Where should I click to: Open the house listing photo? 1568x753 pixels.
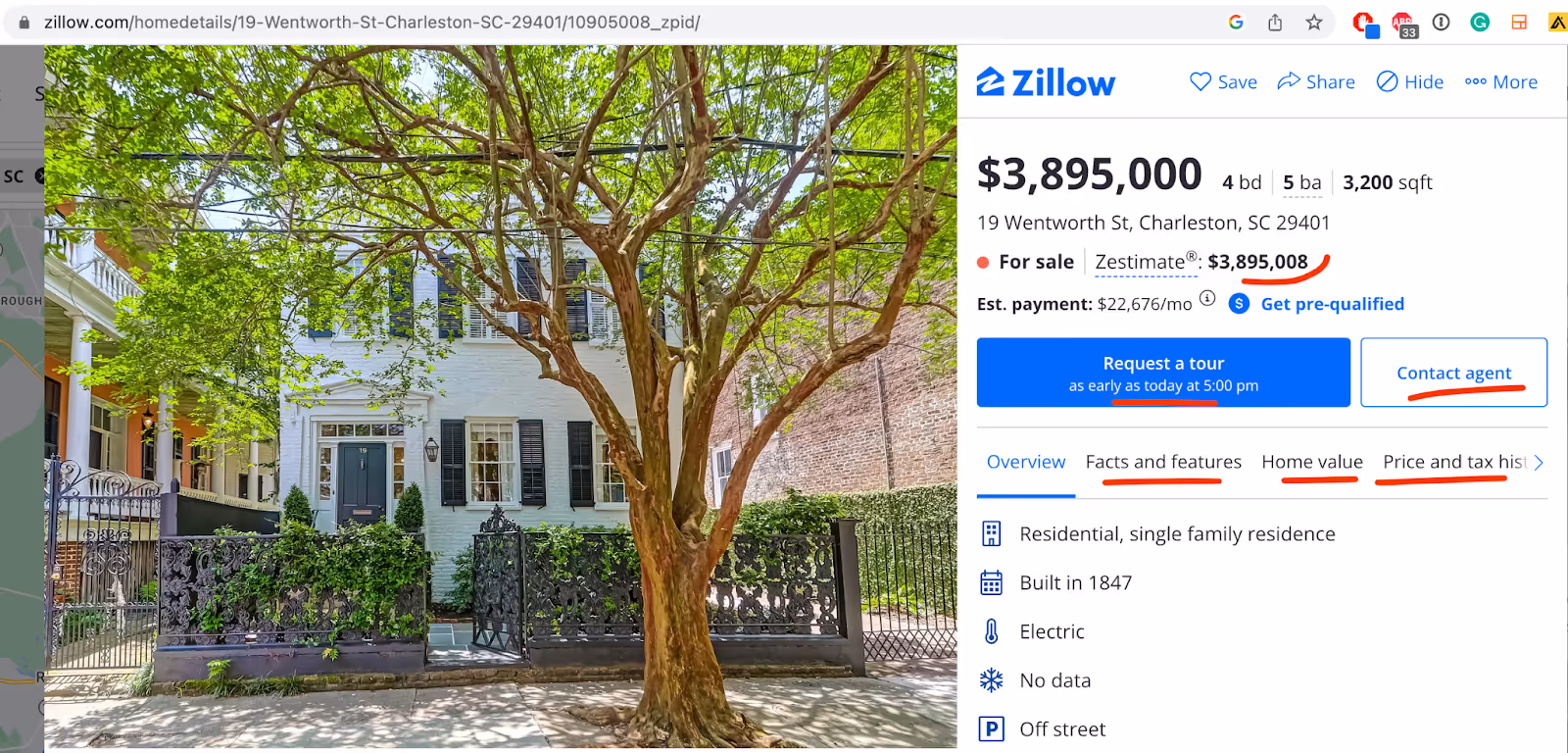[500, 397]
